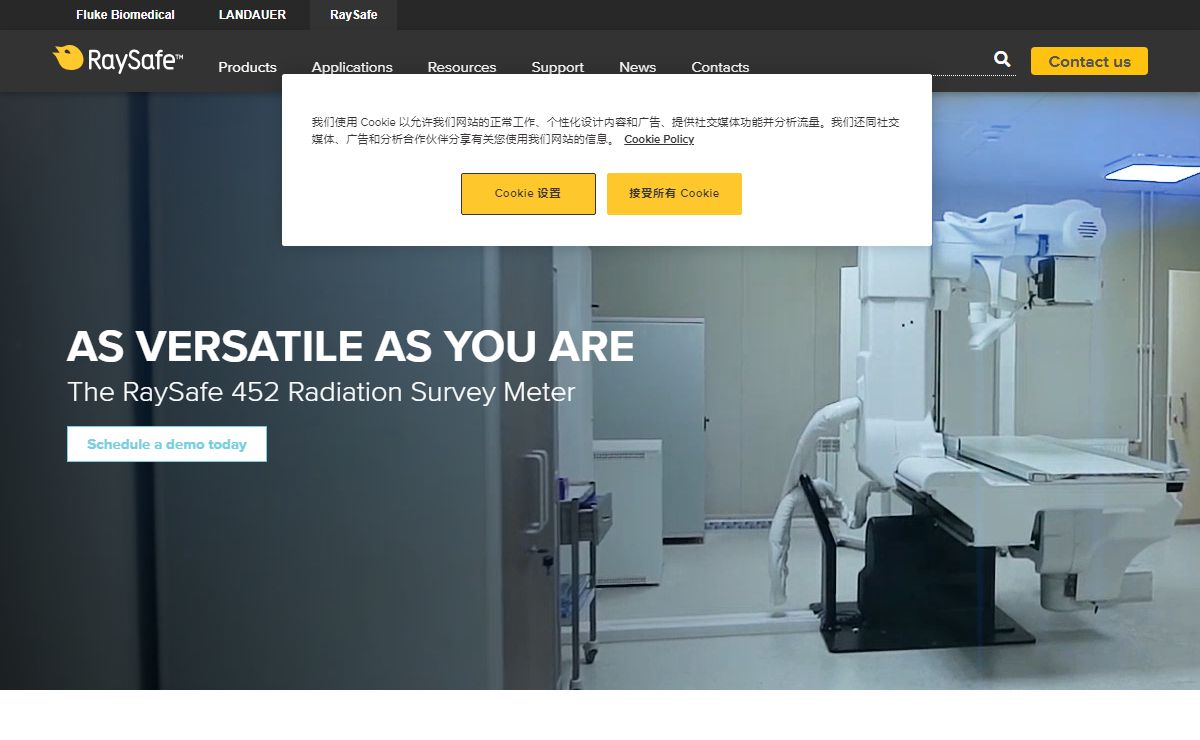Open Cookie 设置 settings button
Image resolution: width=1200 pixels, height=740 pixels.
click(x=528, y=194)
